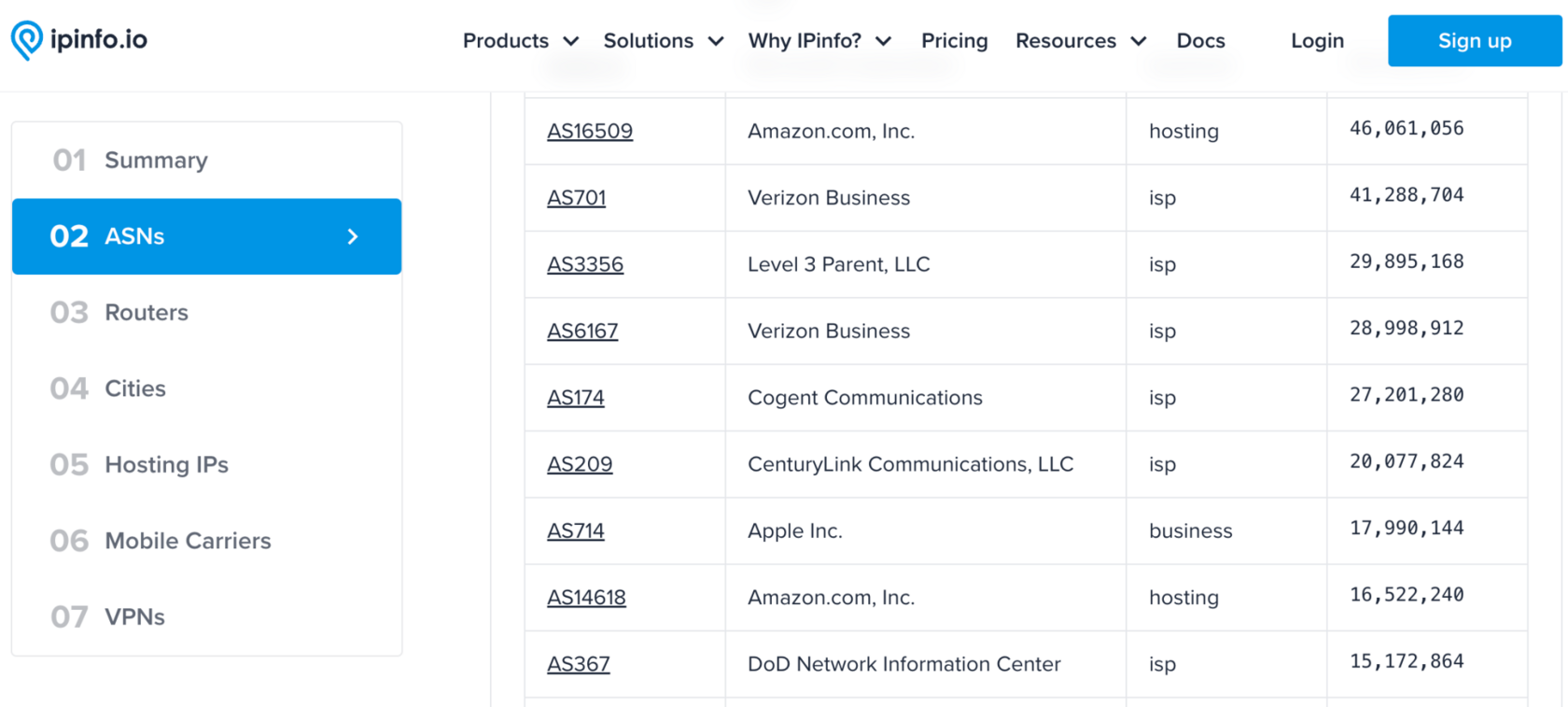Expand the Products dropdown menu
Image resolution: width=1568 pixels, height=707 pixels.
[520, 41]
